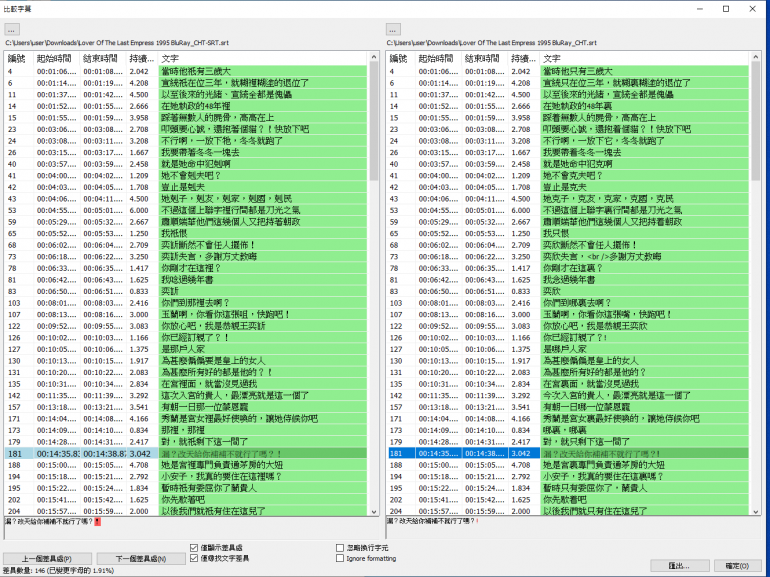Click right list scrollbar up arrow
The width and height of the screenshot is (770, 577).
(x=756, y=57)
